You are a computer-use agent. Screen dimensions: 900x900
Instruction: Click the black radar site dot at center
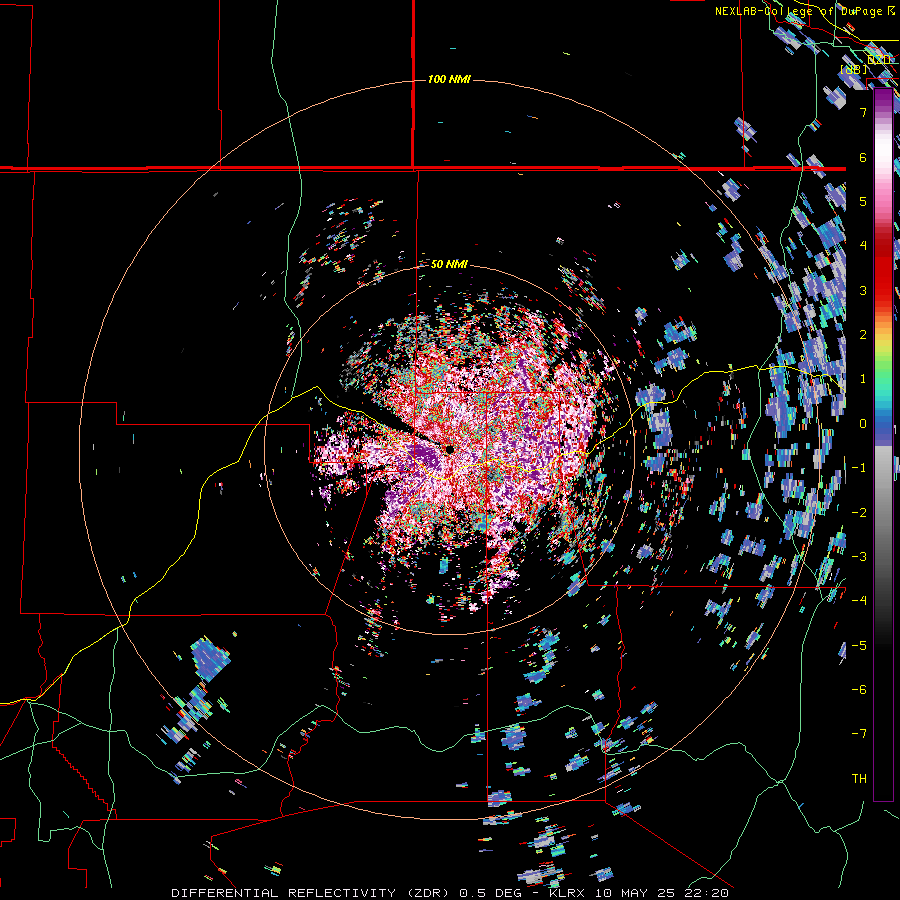(x=449, y=449)
